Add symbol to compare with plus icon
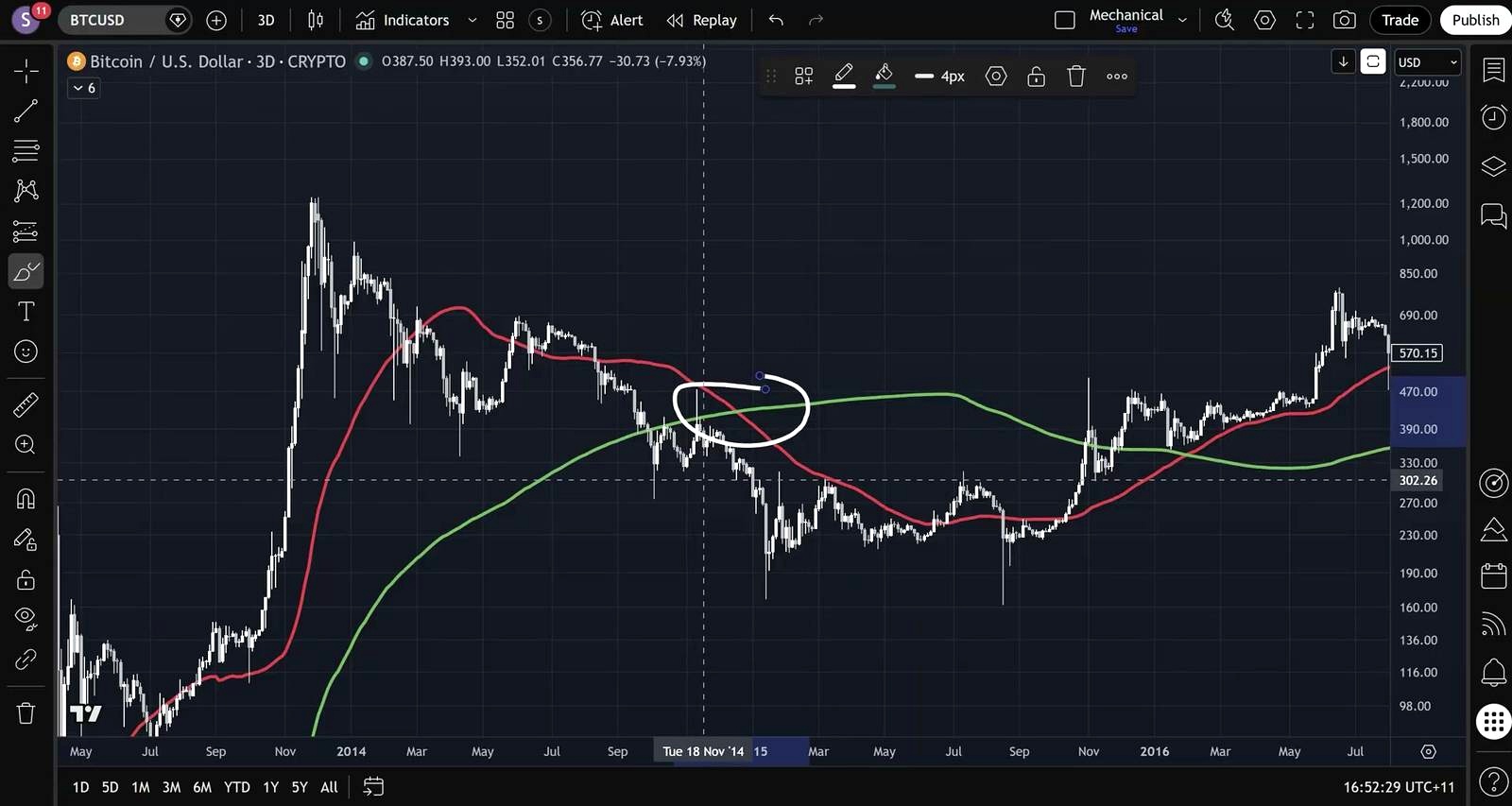Viewport: 1512px width, 806px height. [x=216, y=20]
